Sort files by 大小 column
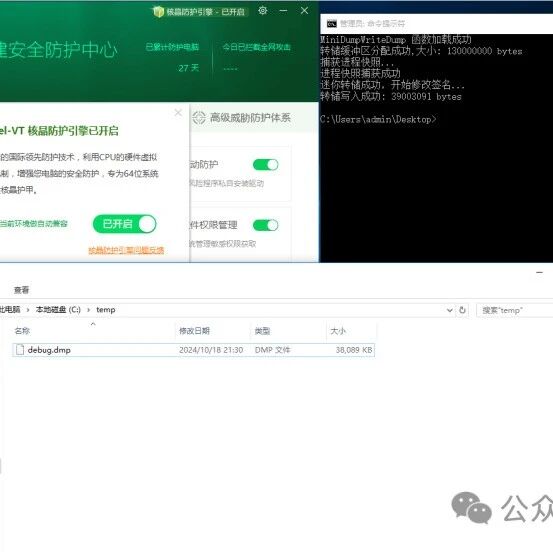 click(338, 331)
